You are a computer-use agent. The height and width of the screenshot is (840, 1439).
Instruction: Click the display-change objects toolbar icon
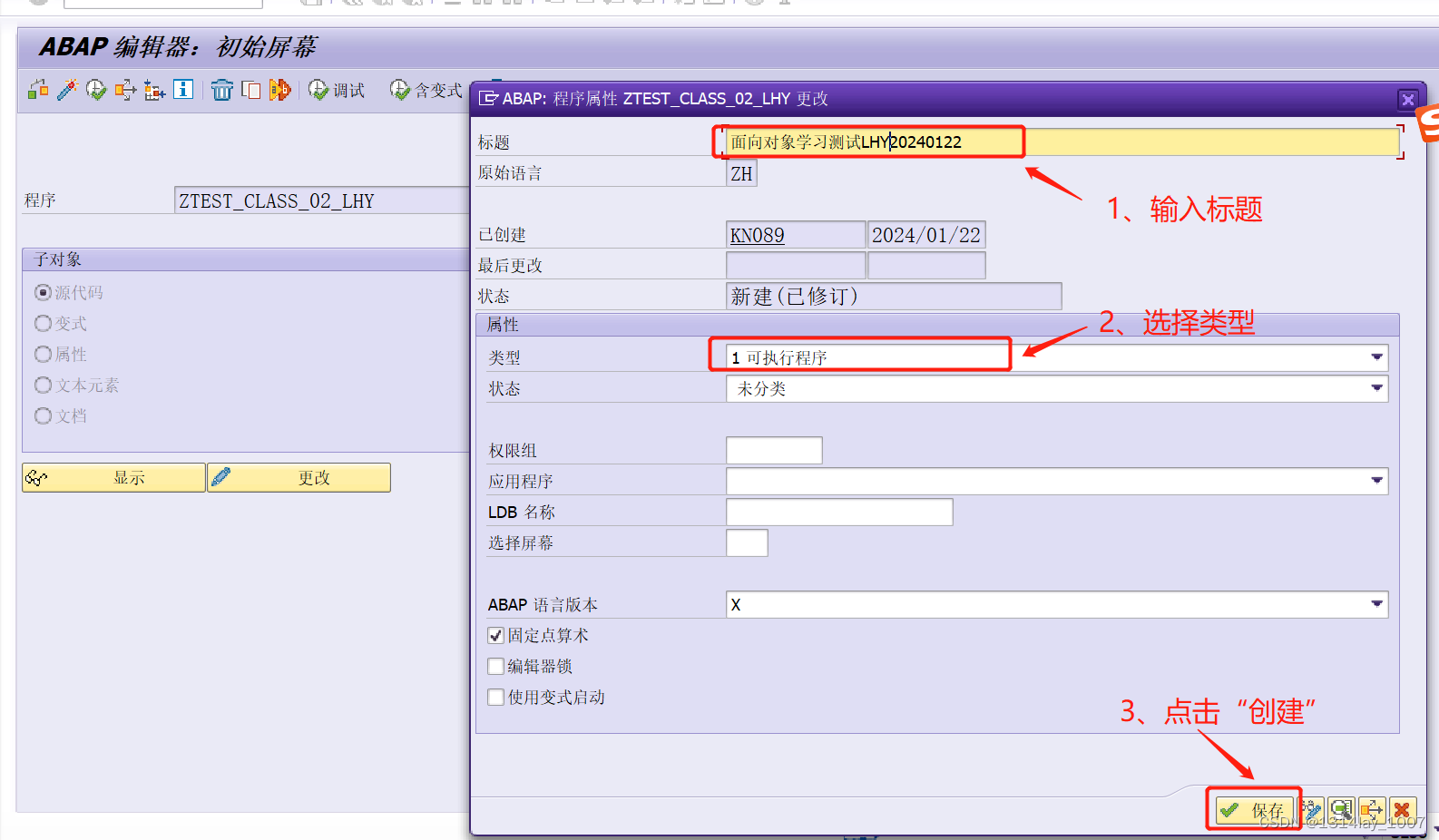38,89
